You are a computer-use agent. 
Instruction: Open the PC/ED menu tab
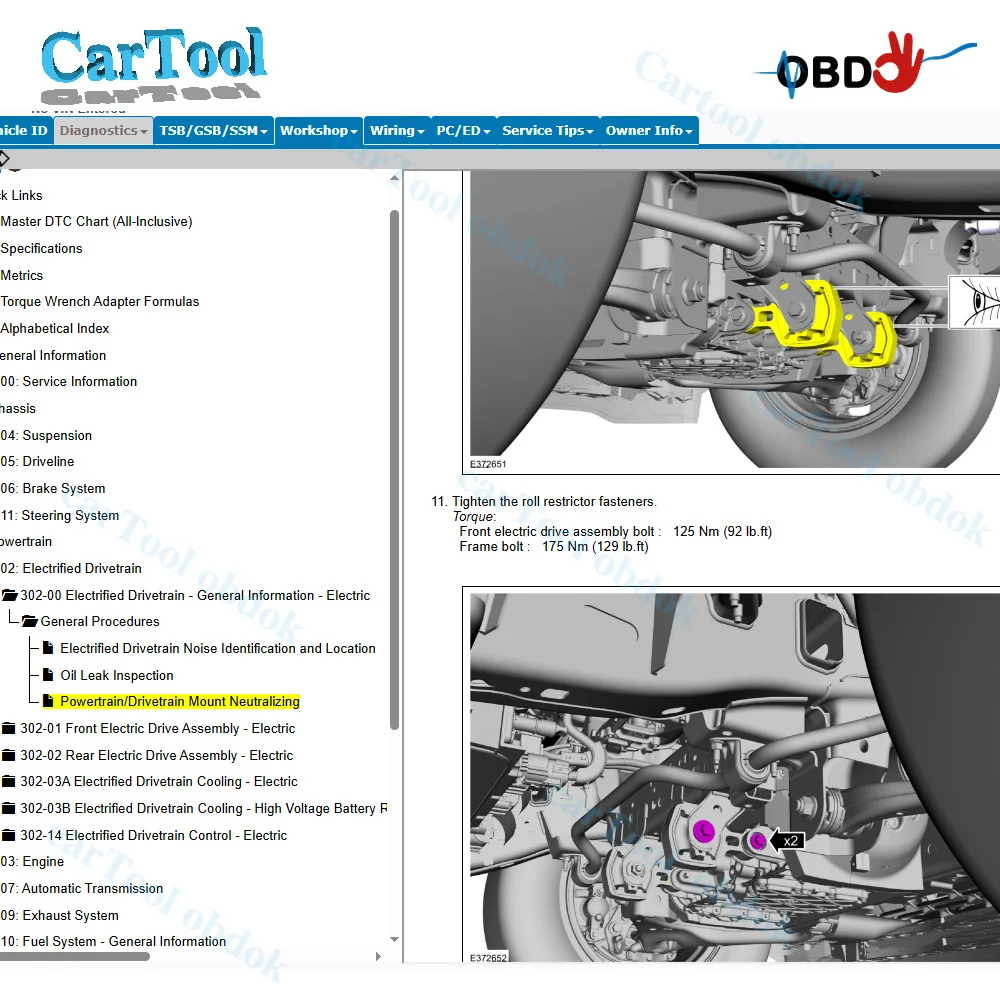click(464, 131)
